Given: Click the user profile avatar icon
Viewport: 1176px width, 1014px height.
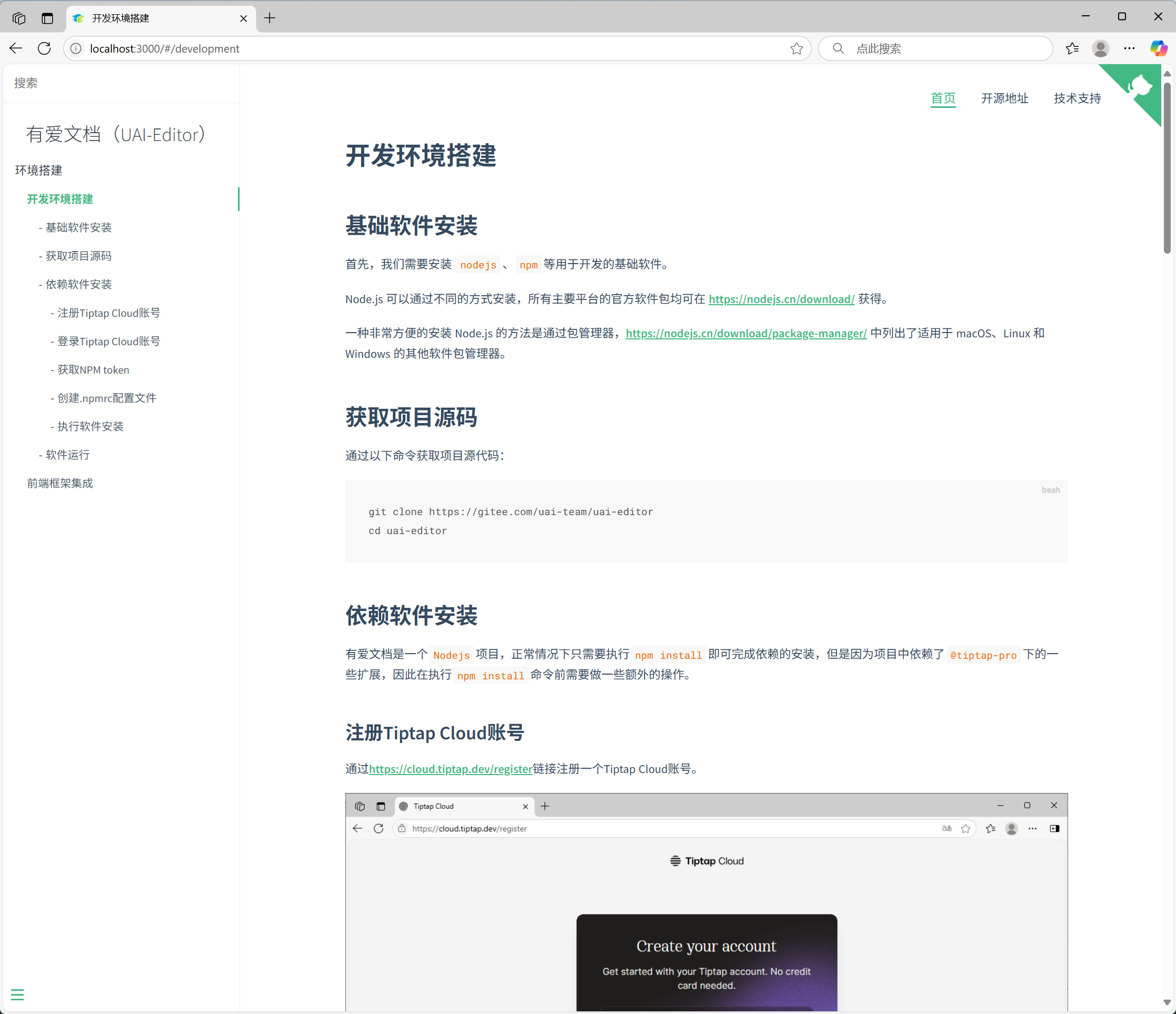Looking at the screenshot, I should (1101, 49).
